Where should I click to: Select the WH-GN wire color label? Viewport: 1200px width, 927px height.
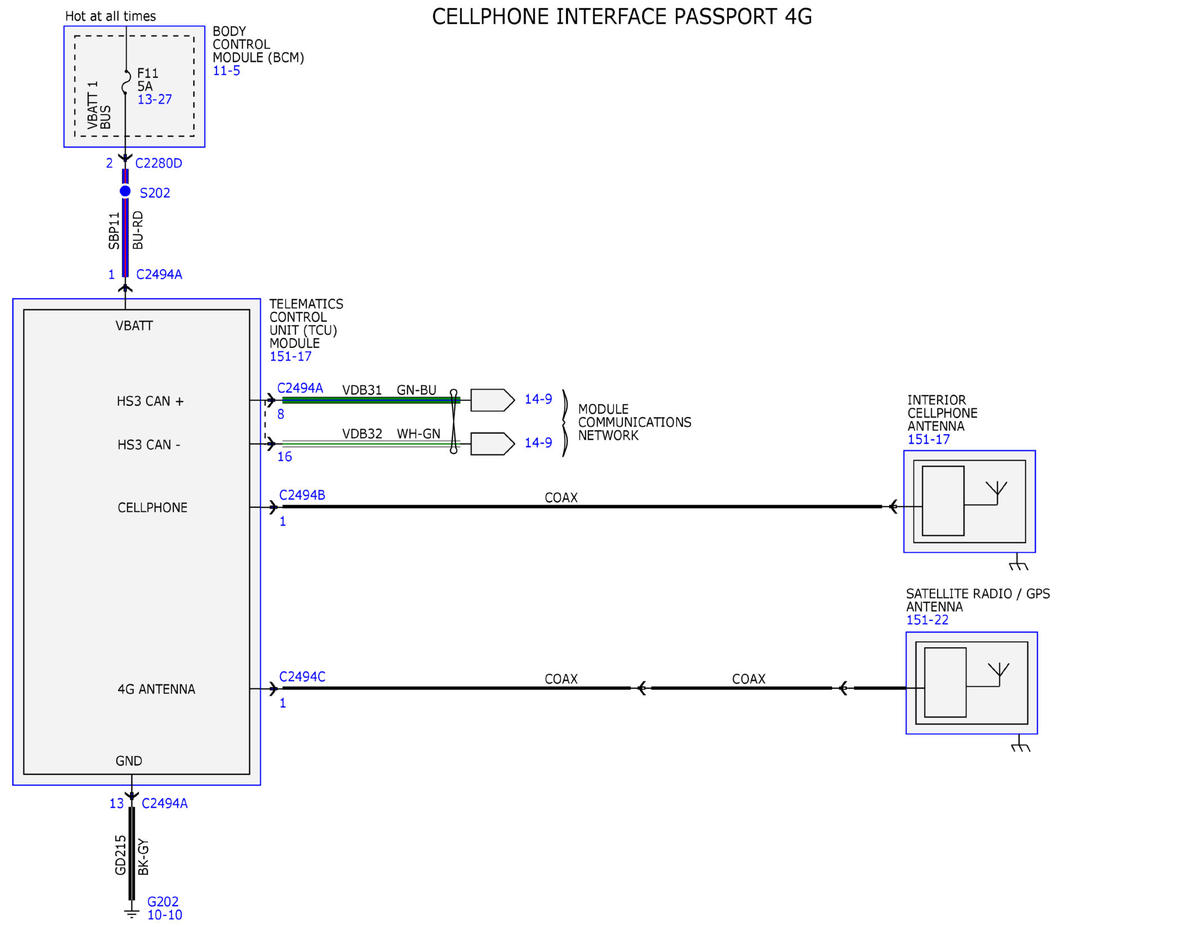[x=418, y=434]
